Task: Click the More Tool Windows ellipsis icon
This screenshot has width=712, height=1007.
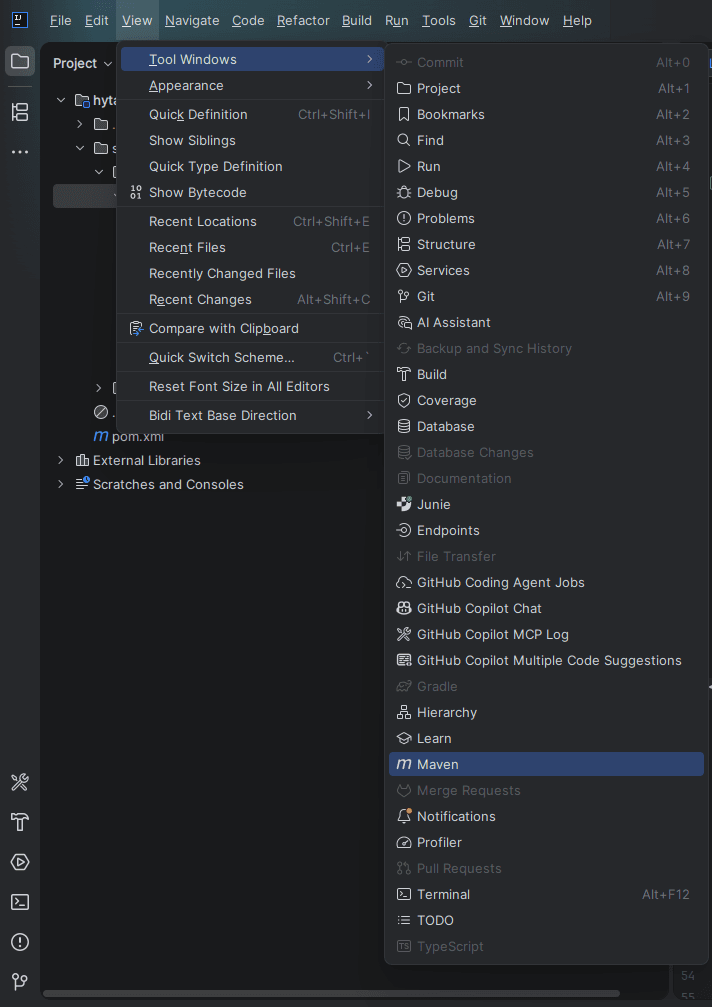Action: [19, 152]
